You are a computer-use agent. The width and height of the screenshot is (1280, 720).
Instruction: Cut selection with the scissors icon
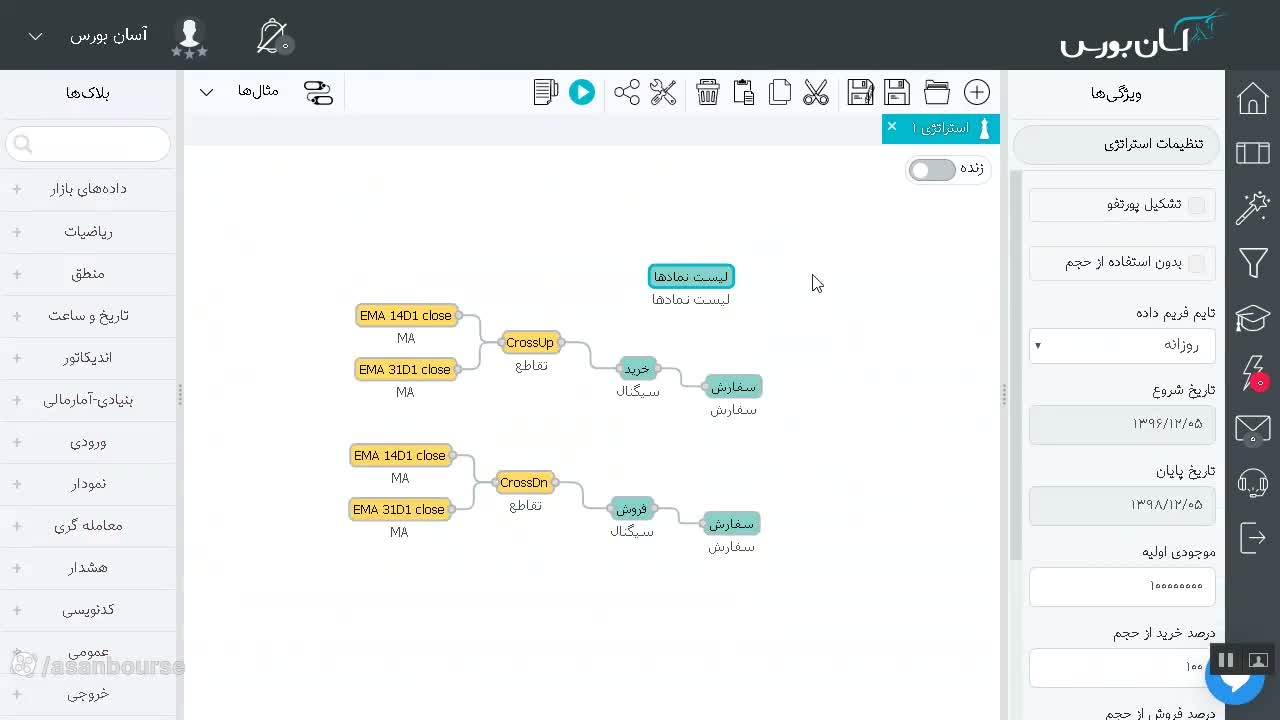(x=816, y=93)
